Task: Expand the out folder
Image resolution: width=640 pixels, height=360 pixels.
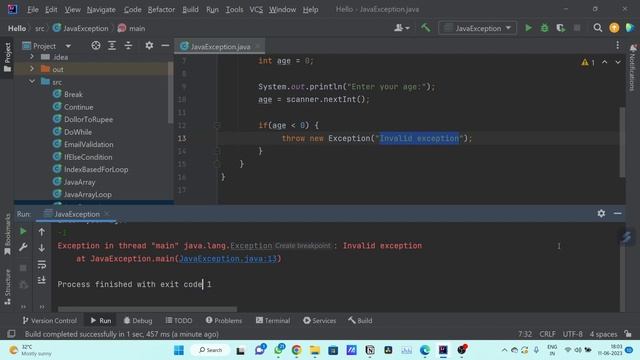Action: 32,69
